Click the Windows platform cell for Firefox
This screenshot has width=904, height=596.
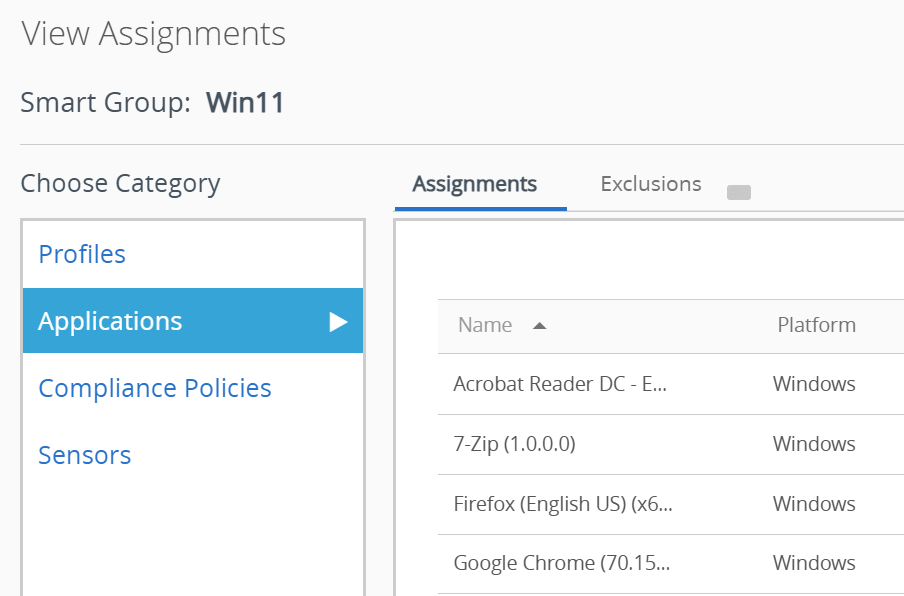click(814, 504)
